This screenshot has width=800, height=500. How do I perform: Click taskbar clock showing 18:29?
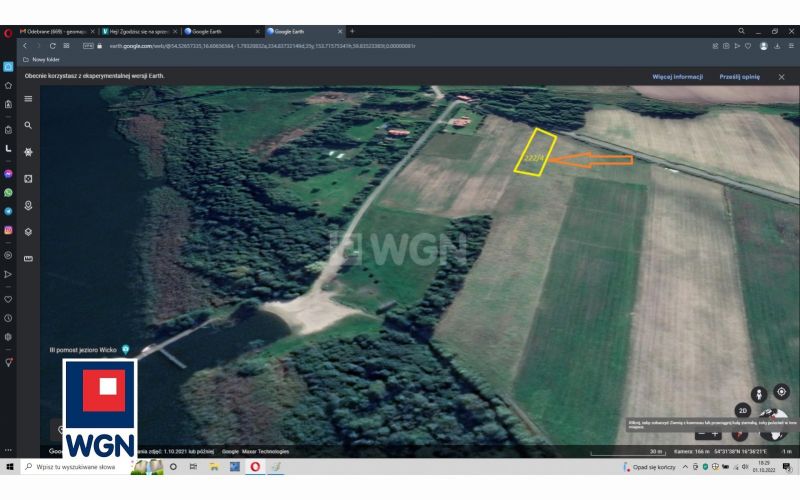(x=765, y=467)
